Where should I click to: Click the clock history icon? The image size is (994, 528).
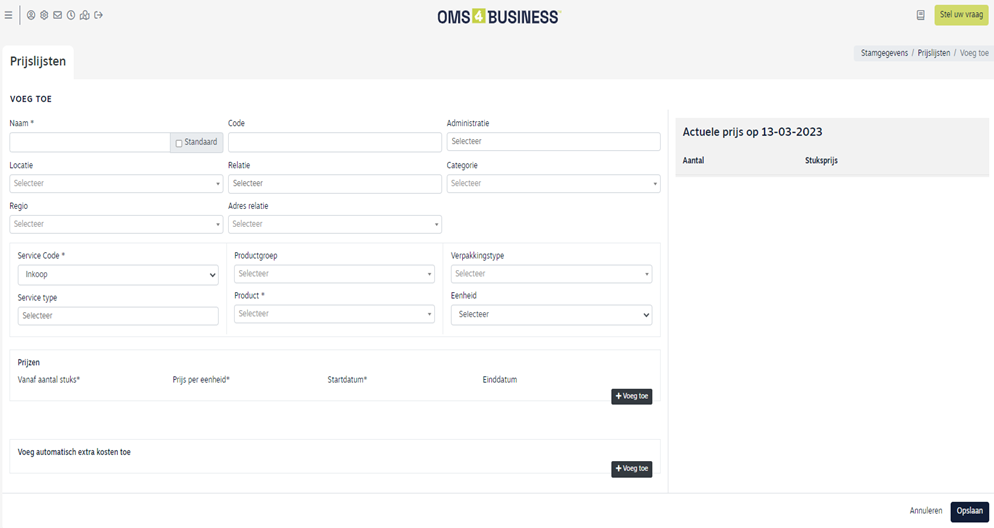pyautogui.click(x=71, y=15)
